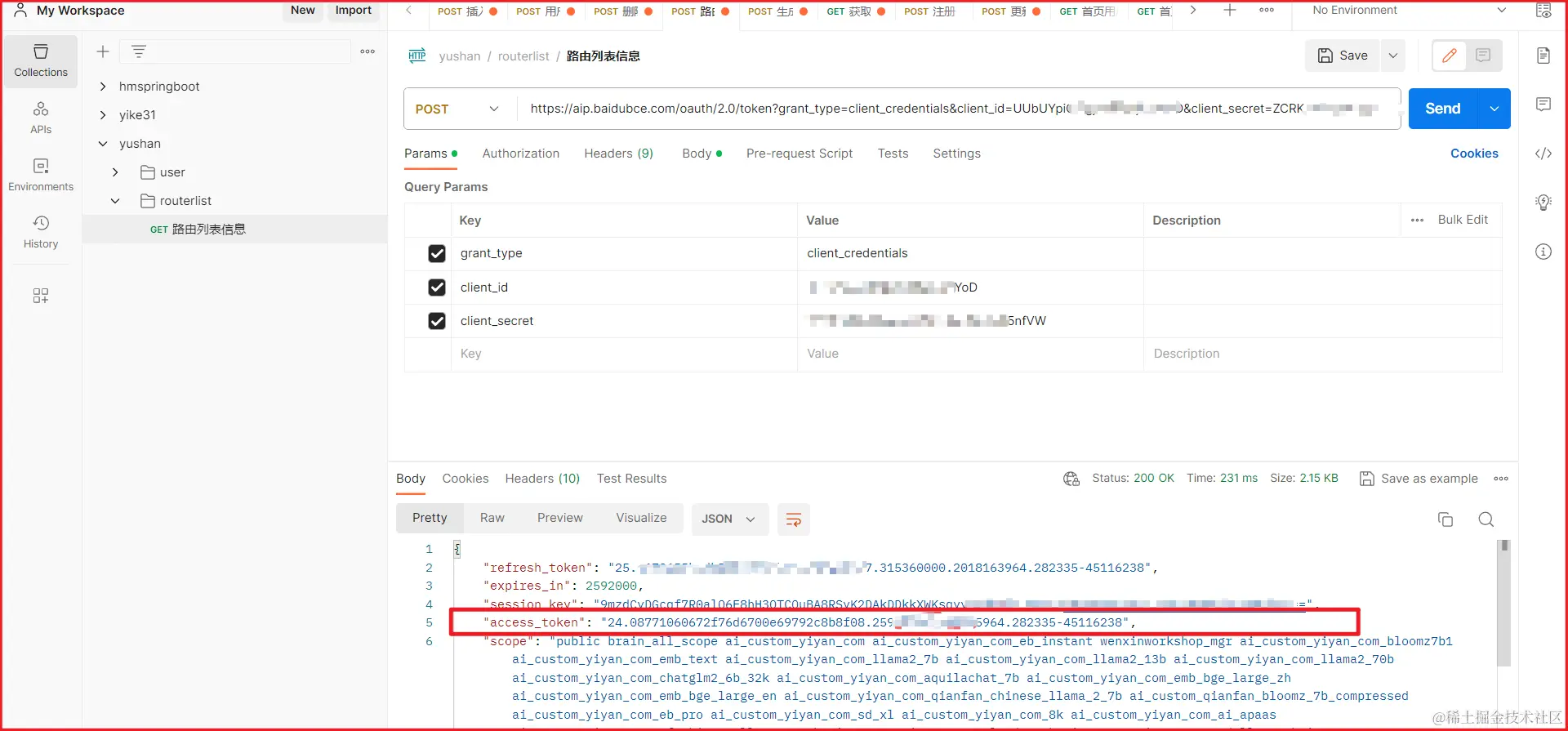Open the request Settings tab
The image size is (1568, 731).
pyautogui.click(x=956, y=154)
